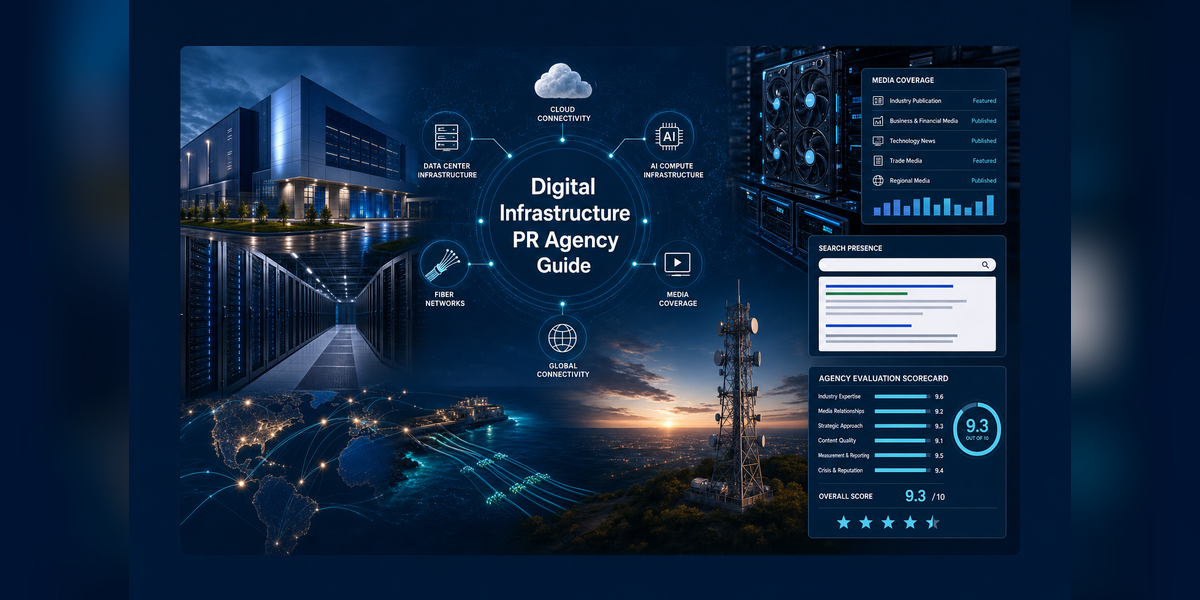This screenshot has width=1200, height=600.
Task: Click the Global Connectivity globe icon
Action: tap(562, 336)
